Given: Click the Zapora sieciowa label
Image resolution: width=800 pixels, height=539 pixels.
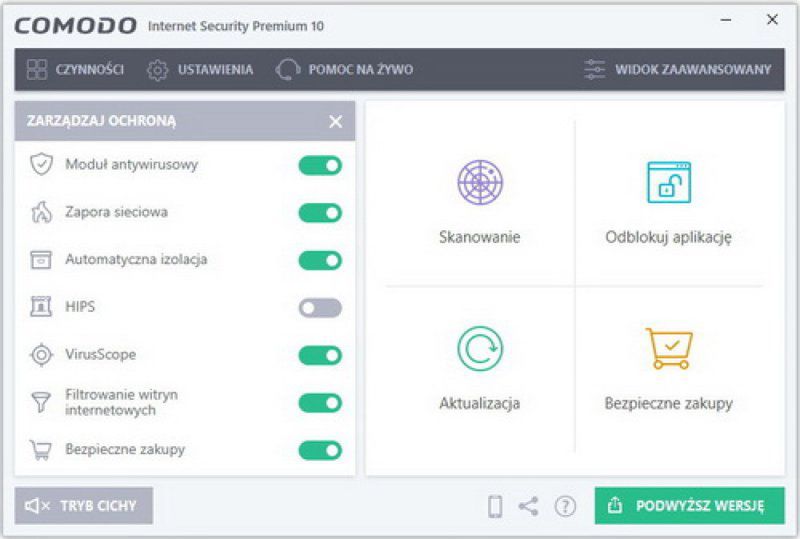Looking at the screenshot, I should [x=116, y=212].
